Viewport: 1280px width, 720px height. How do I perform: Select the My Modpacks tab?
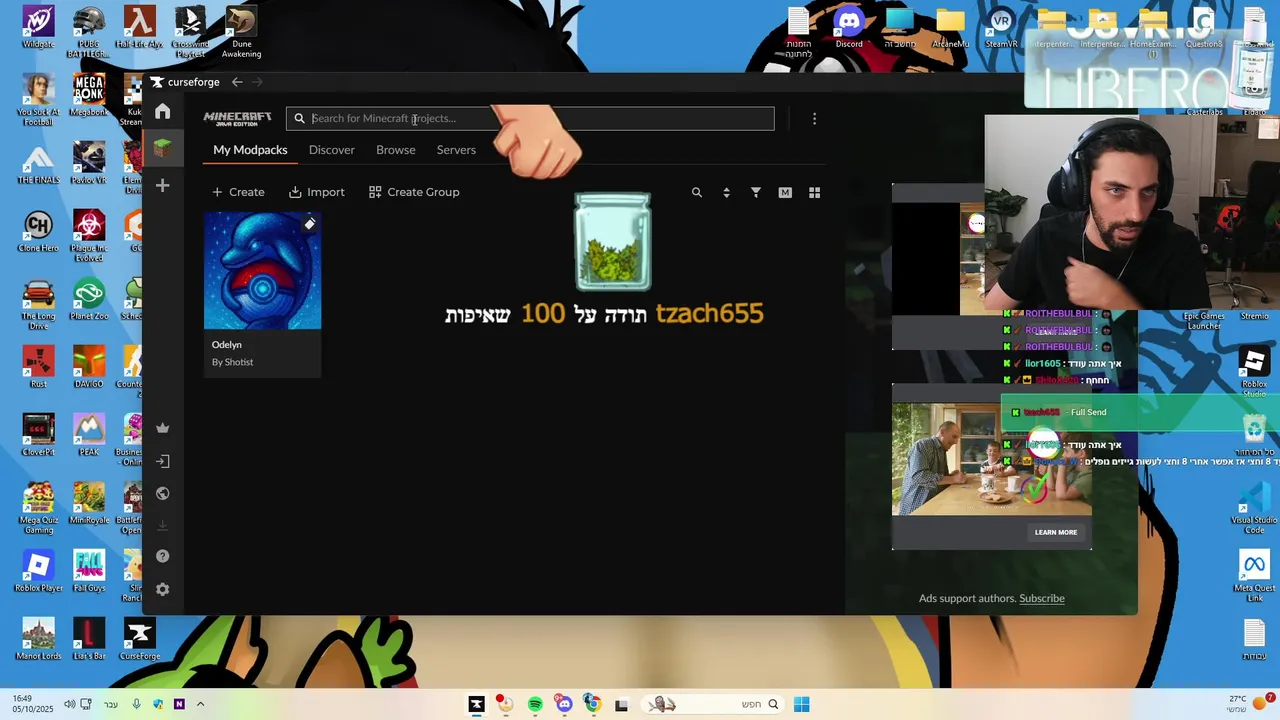click(250, 150)
